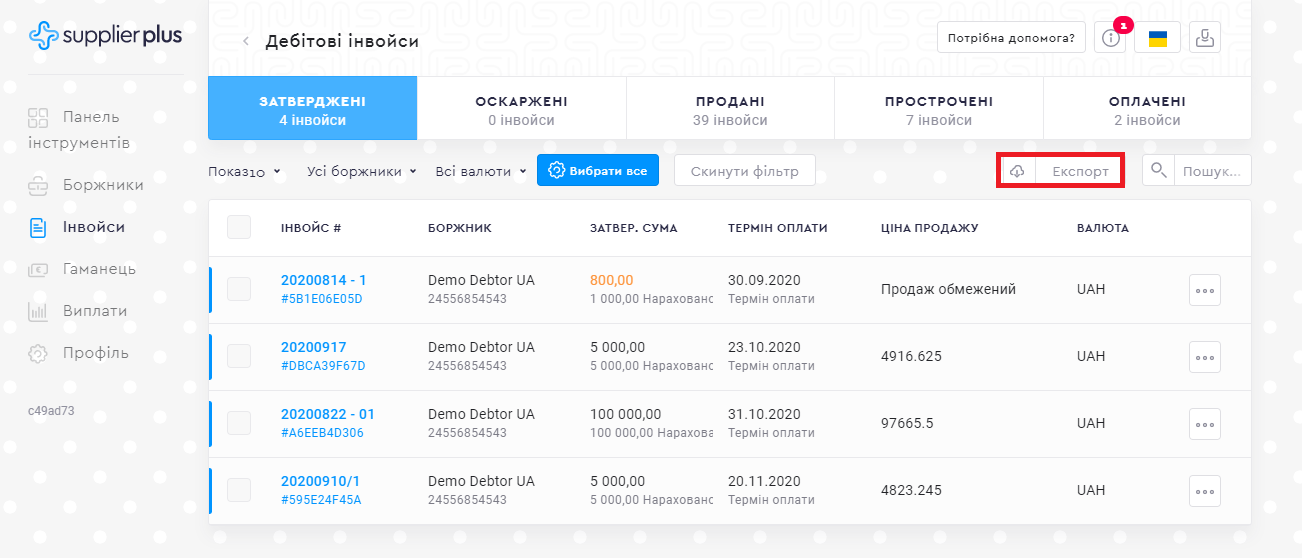Viewport: 1302px width, 558px height.
Task: Click the download icon in top-right header
Action: (x=1206, y=38)
